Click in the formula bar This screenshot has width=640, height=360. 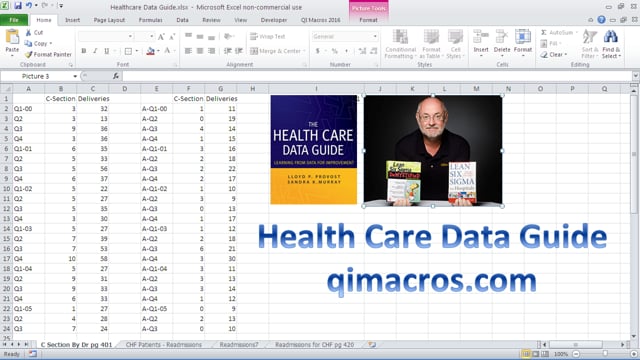click(377, 76)
